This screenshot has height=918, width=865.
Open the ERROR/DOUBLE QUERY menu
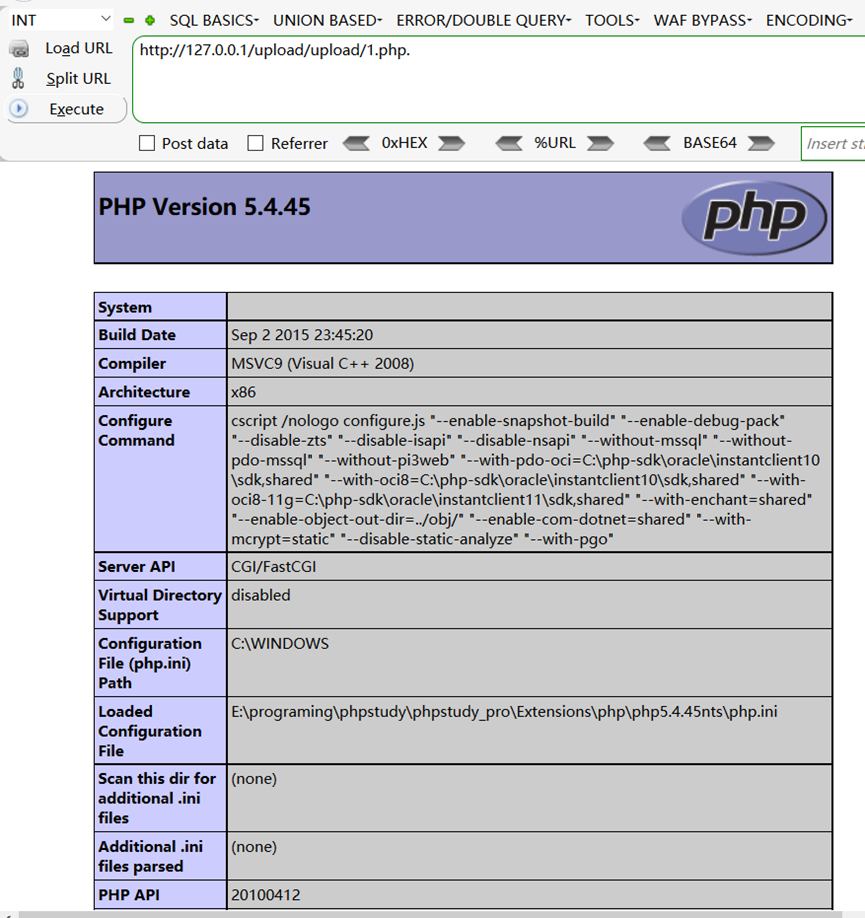pyautogui.click(x=483, y=20)
